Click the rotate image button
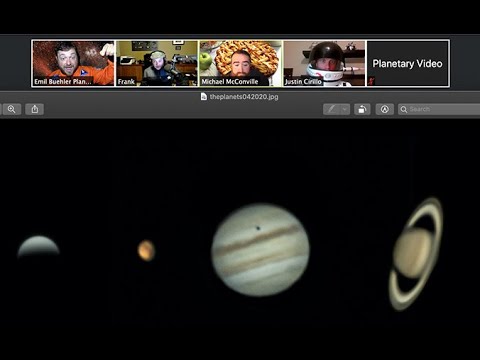Image resolution: width=480 pixels, height=360 pixels. click(x=362, y=109)
